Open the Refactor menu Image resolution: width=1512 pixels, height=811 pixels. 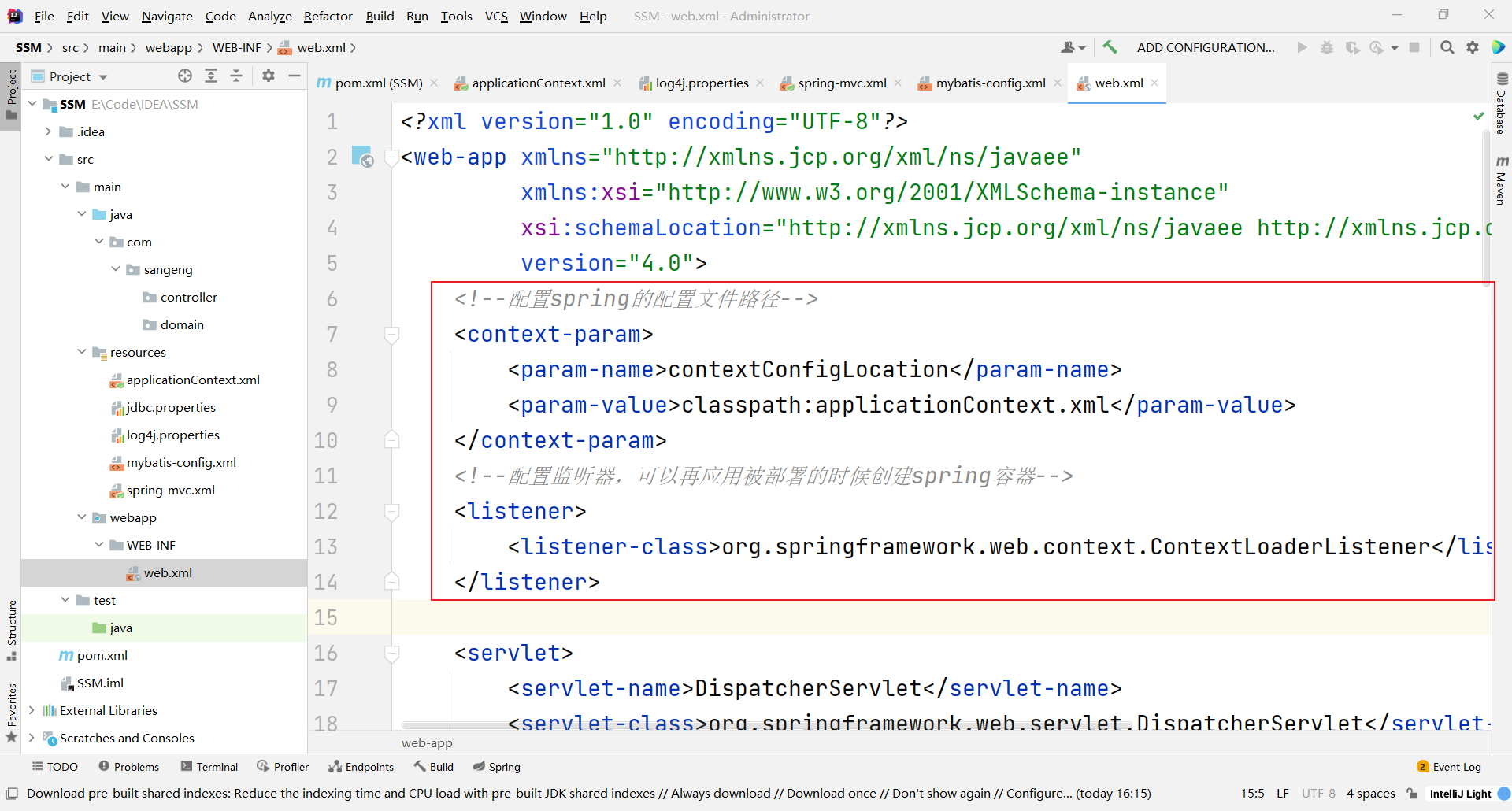pos(328,16)
